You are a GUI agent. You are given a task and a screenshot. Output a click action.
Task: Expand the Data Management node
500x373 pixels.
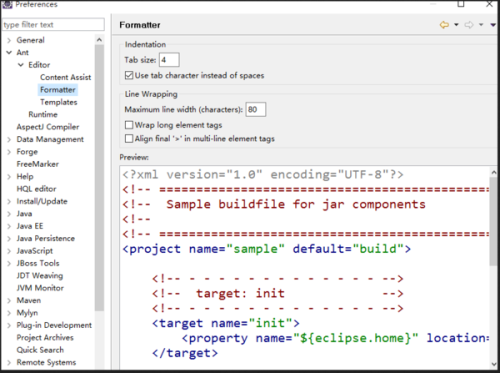click(x=9, y=139)
